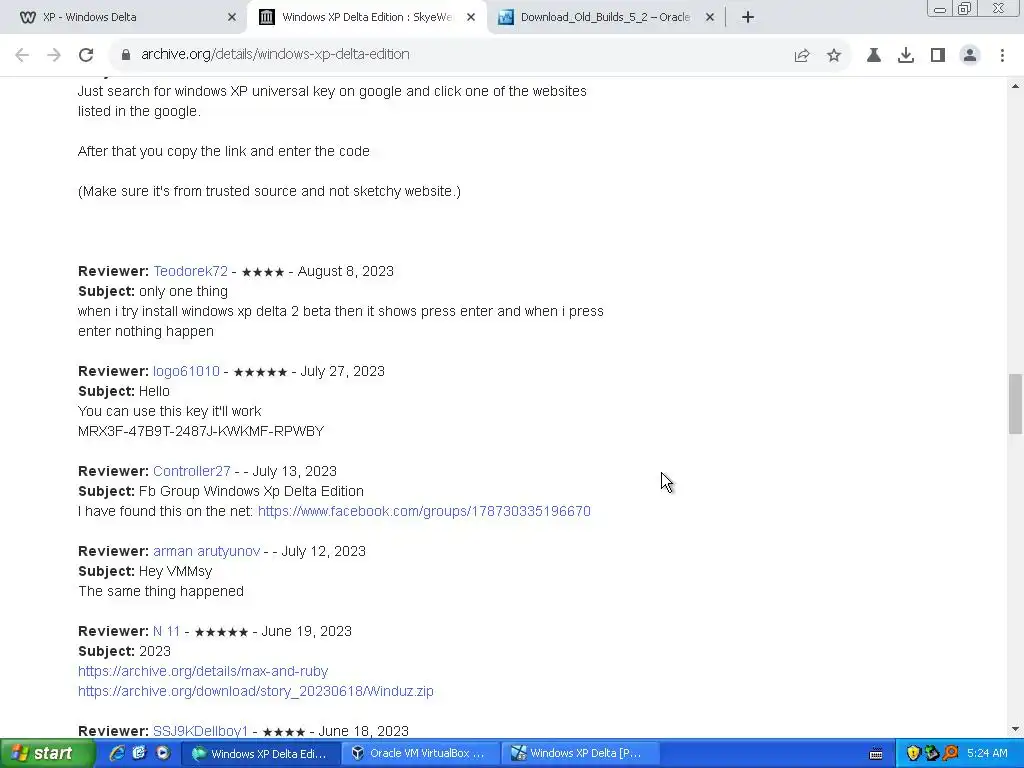View site information padlock icon
The image size is (1024, 768).
[x=125, y=55]
